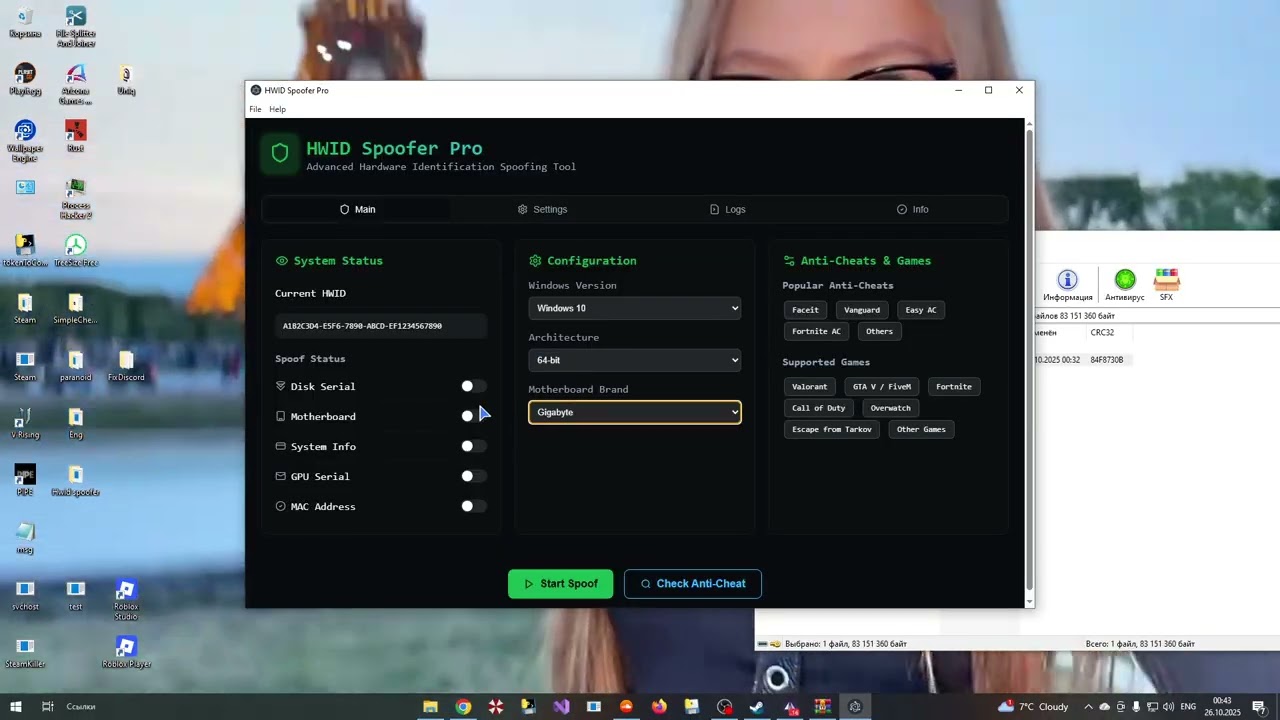Choose the Easy AC button
Viewport: 1280px width, 720px height.
921,310
